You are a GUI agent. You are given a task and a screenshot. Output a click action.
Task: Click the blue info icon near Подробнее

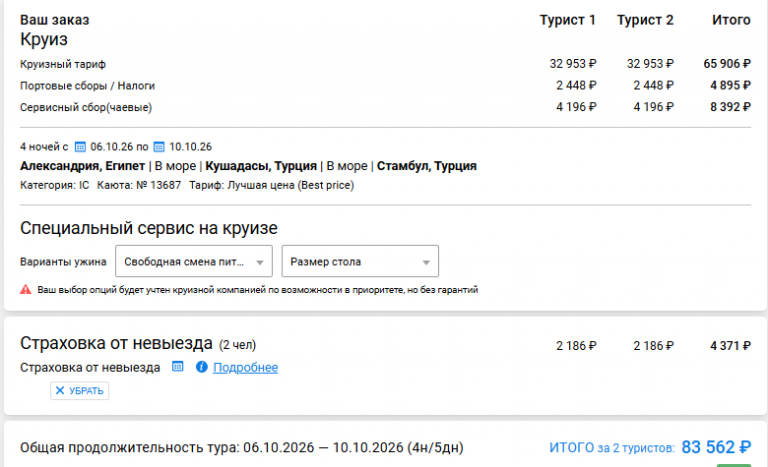201,367
